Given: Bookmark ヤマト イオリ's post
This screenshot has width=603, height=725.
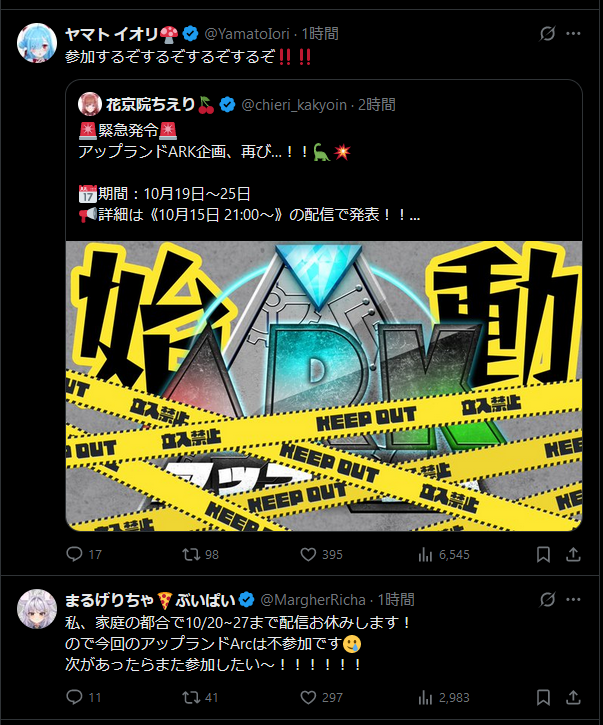Looking at the screenshot, I should point(543,554).
